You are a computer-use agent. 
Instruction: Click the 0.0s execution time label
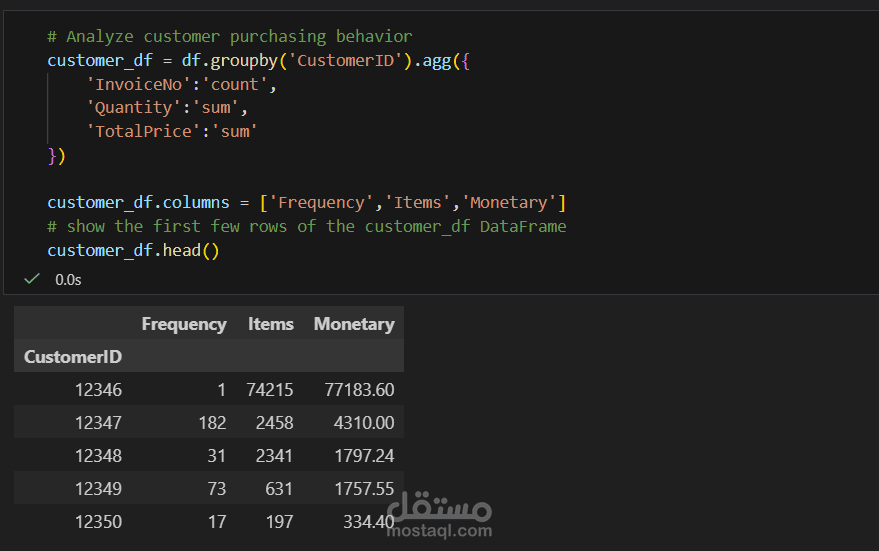[x=68, y=280]
